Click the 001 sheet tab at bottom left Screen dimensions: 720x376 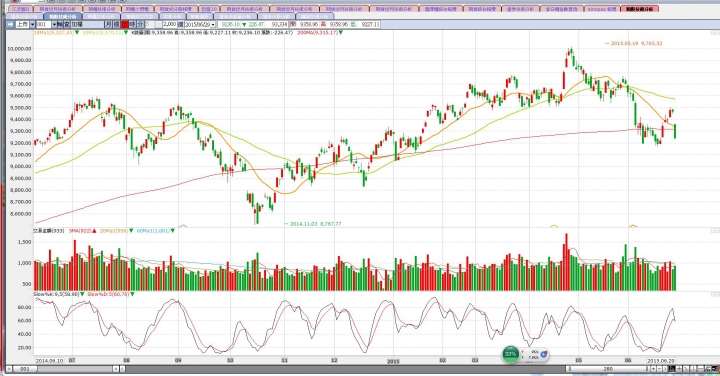tap(25, 369)
